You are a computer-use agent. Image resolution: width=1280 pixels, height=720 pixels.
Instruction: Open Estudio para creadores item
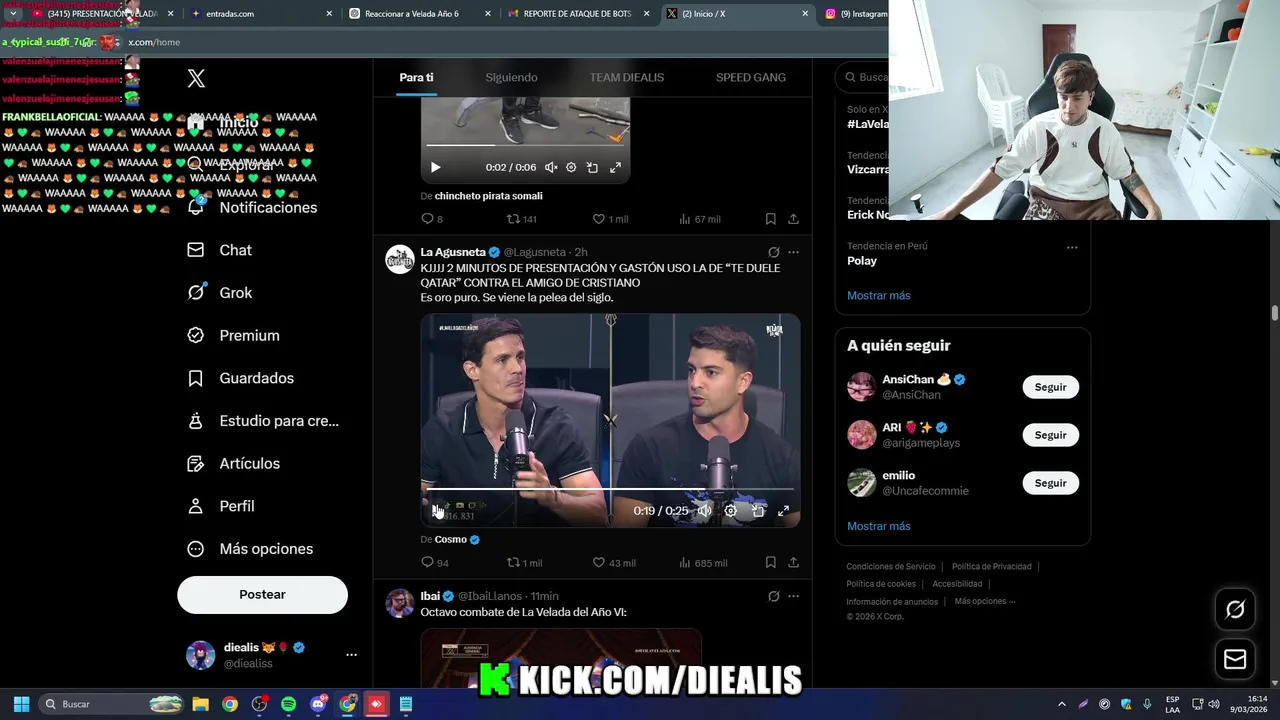click(x=264, y=421)
